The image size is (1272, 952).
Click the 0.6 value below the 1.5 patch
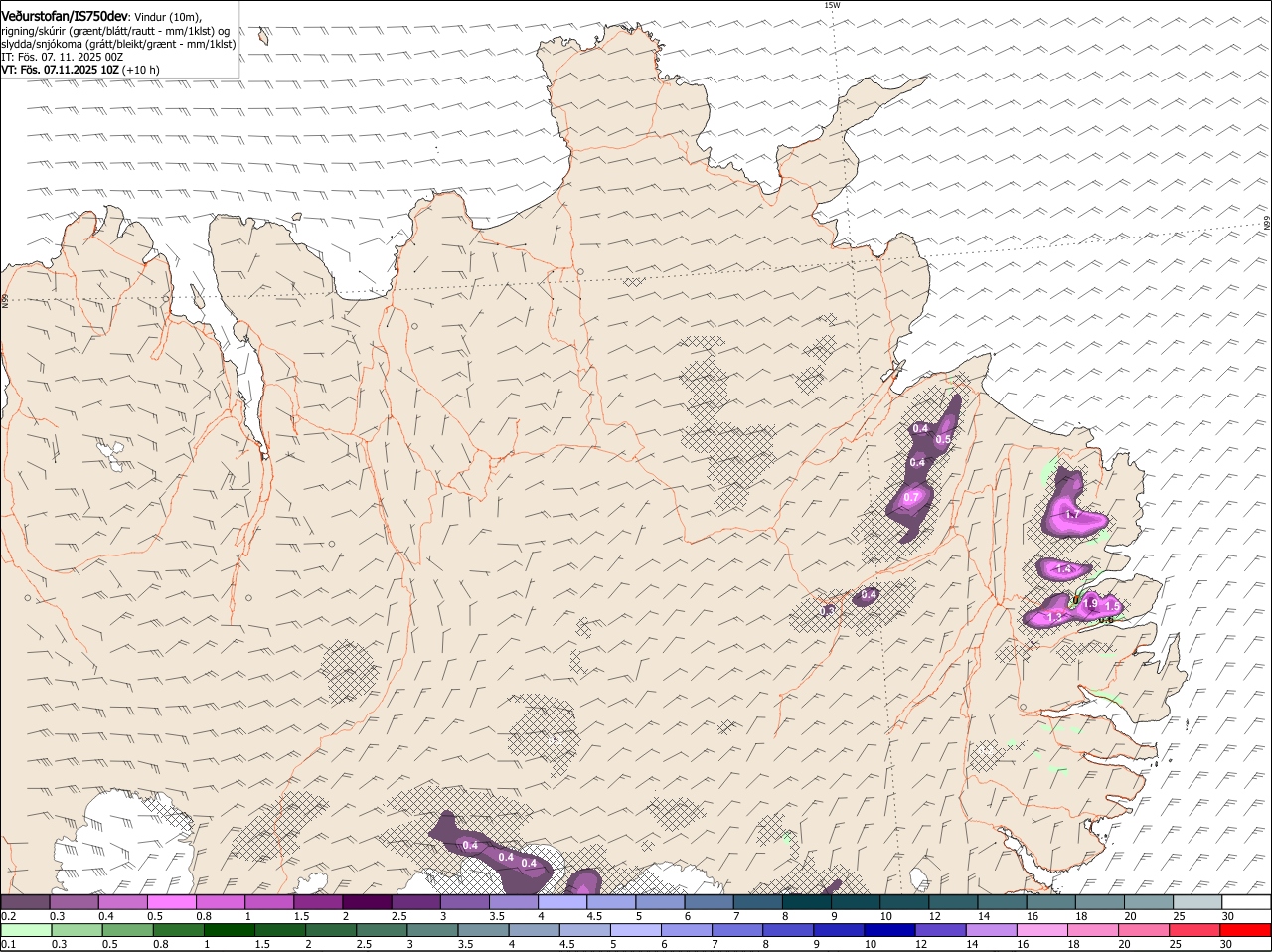tap(1105, 619)
